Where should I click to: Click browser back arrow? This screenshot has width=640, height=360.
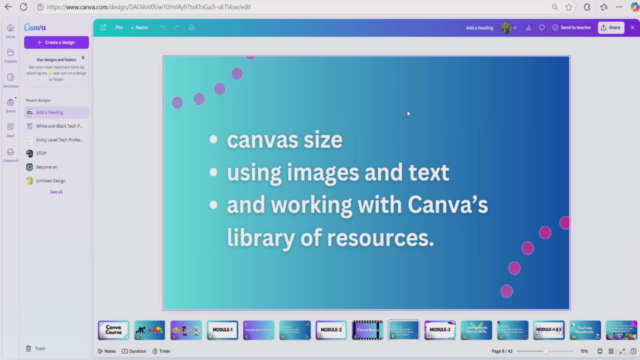coord(8,7)
